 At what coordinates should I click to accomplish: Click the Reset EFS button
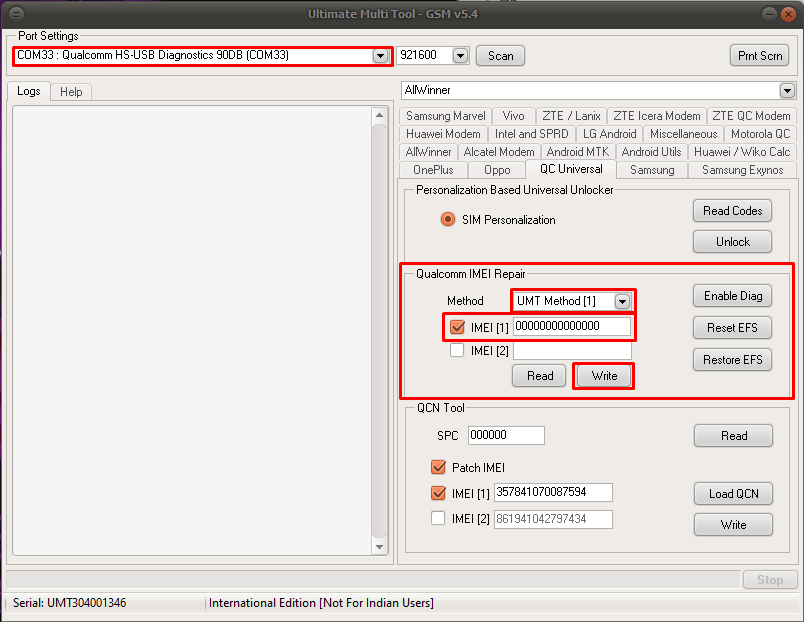732,328
